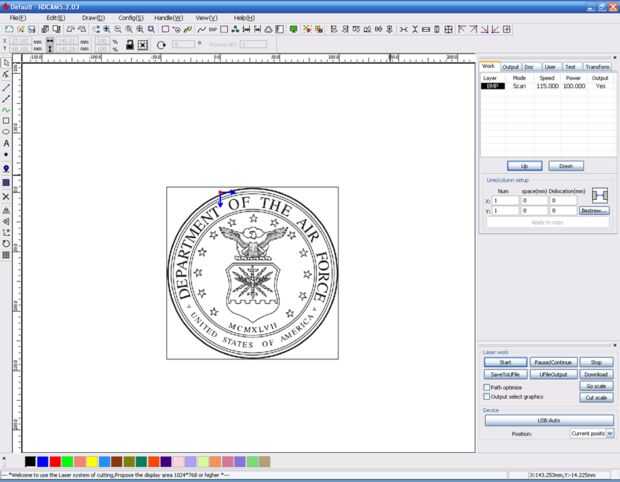Click the Y row space input field
Image resolution: width=620 pixels, height=482 pixels.
(534, 211)
